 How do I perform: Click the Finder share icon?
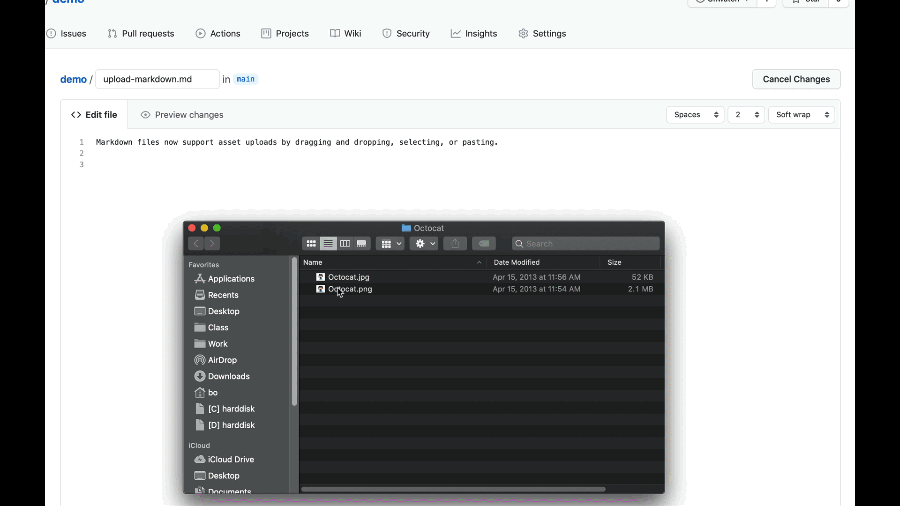pos(455,244)
